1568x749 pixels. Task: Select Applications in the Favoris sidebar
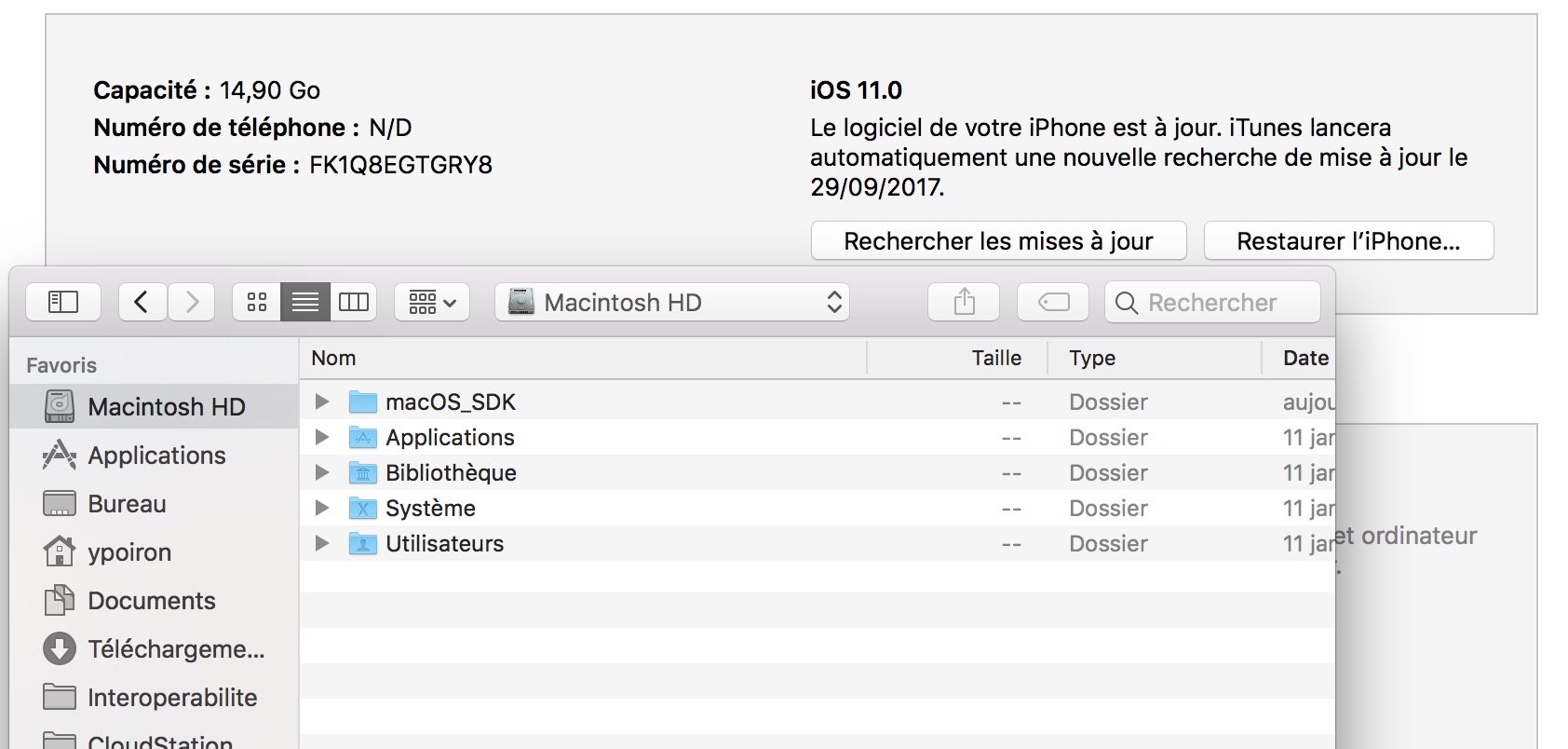[156, 456]
